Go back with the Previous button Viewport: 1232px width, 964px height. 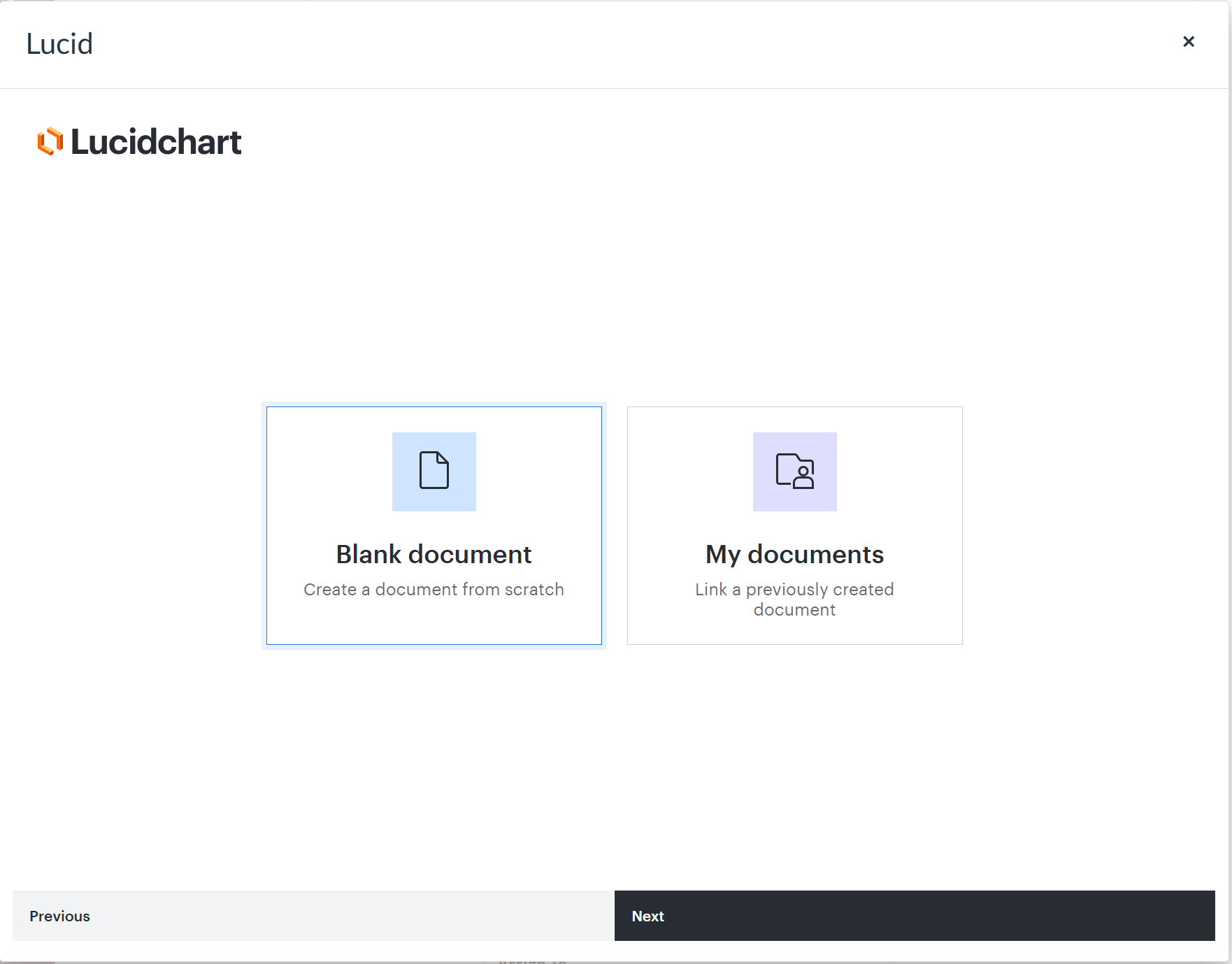pyautogui.click(x=313, y=916)
